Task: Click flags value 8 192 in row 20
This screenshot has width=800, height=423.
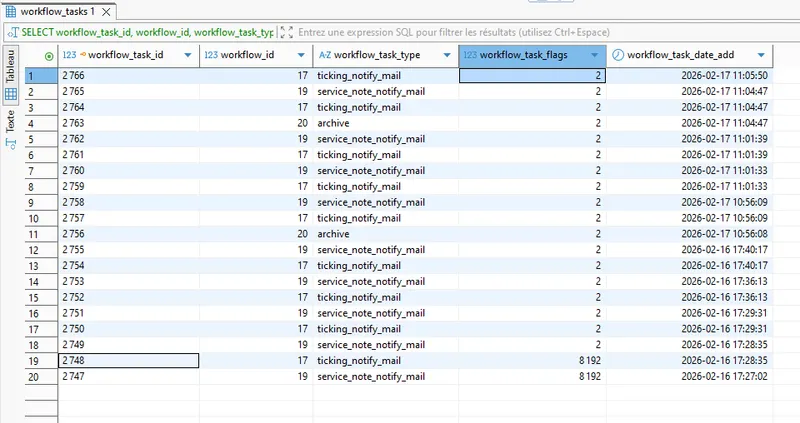Action: (533, 377)
